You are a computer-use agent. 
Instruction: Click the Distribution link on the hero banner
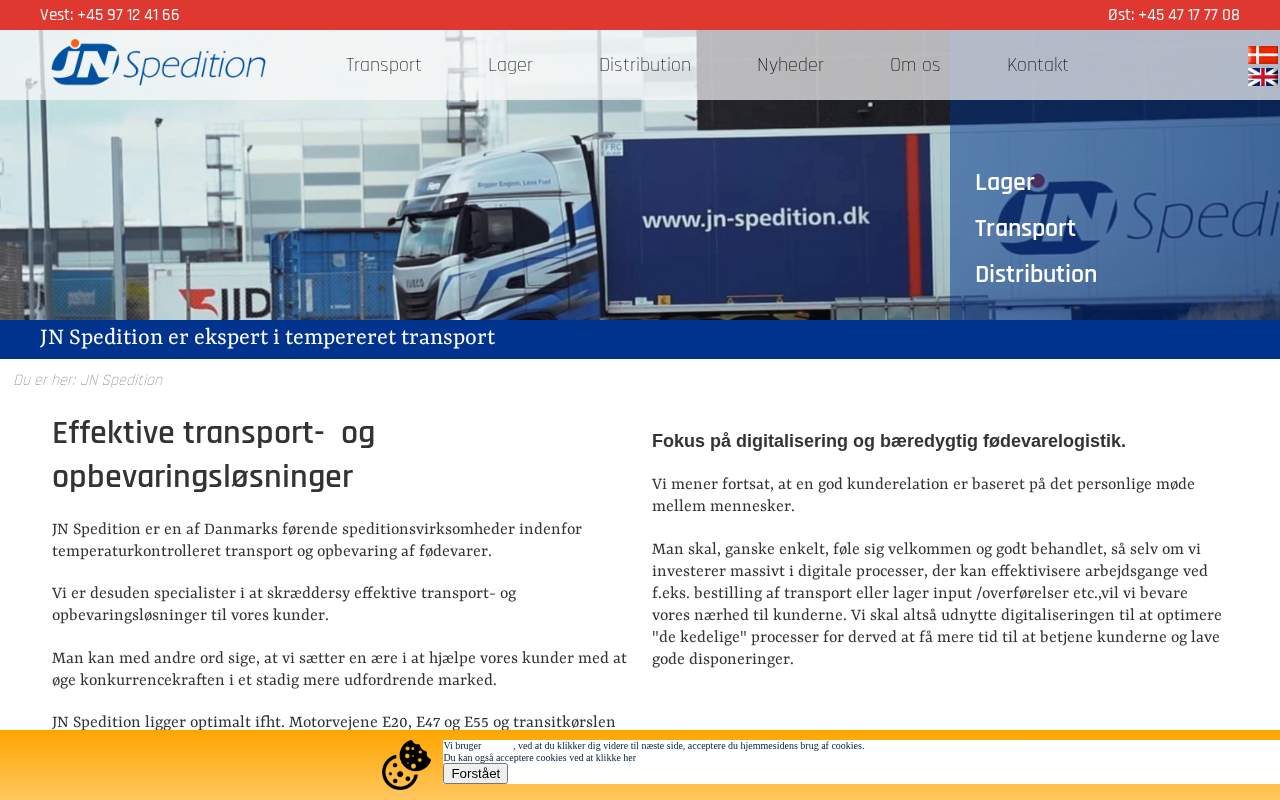click(x=1036, y=274)
